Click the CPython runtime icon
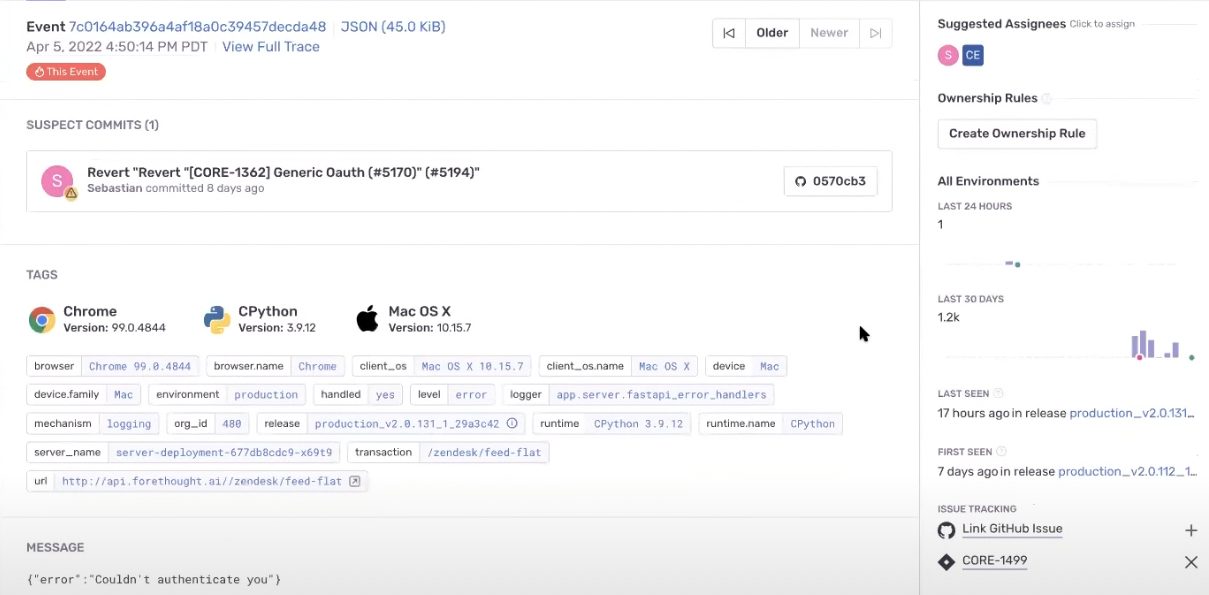The width and height of the screenshot is (1209, 595). click(217, 320)
